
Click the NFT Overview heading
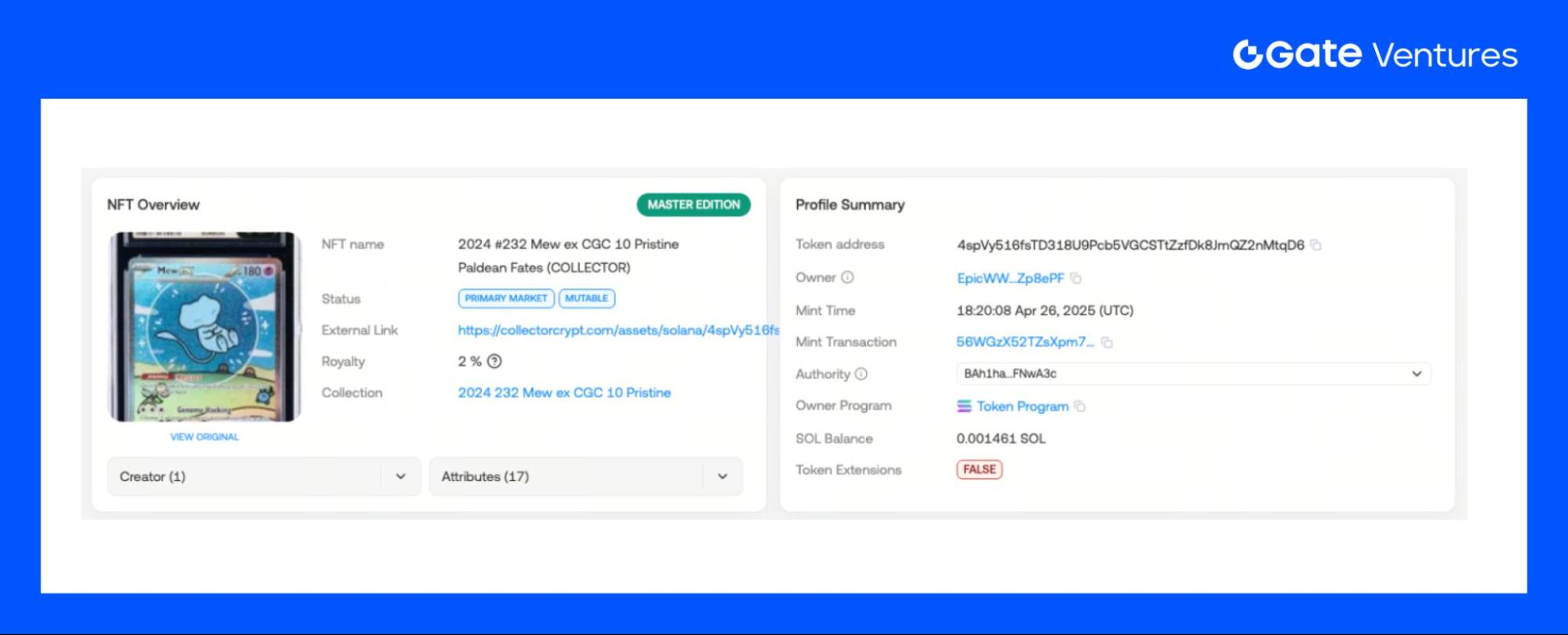coord(153,204)
